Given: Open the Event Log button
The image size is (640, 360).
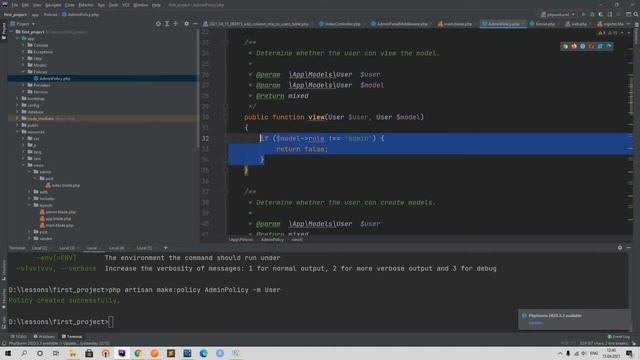Looking at the screenshot, I should [x=619, y=336].
